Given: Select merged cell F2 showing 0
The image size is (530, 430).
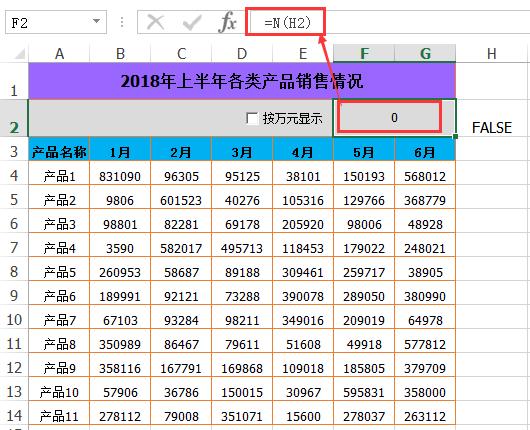Looking at the screenshot, I should (394, 118).
